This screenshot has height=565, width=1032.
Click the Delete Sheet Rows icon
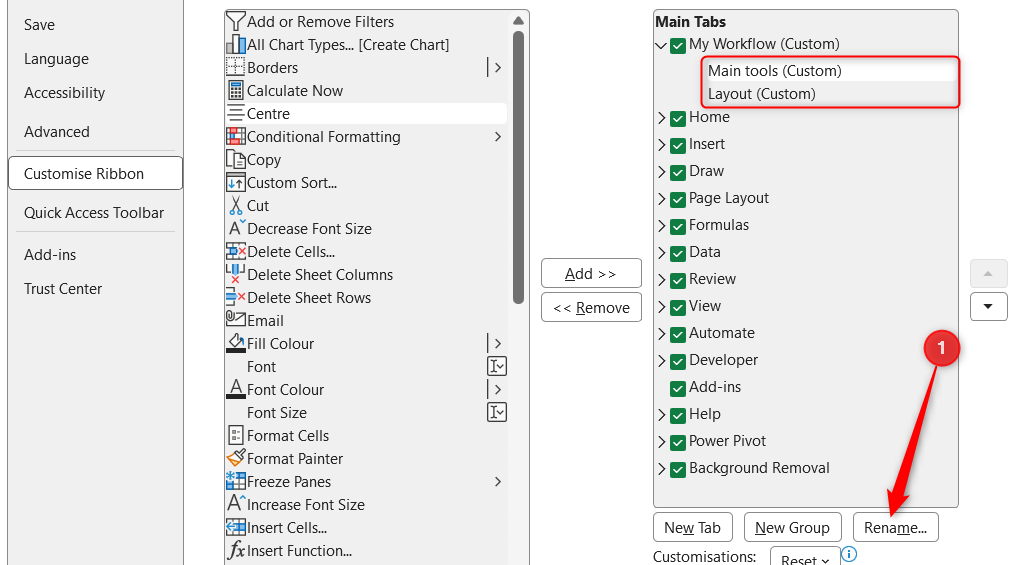[x=236, y=298]
